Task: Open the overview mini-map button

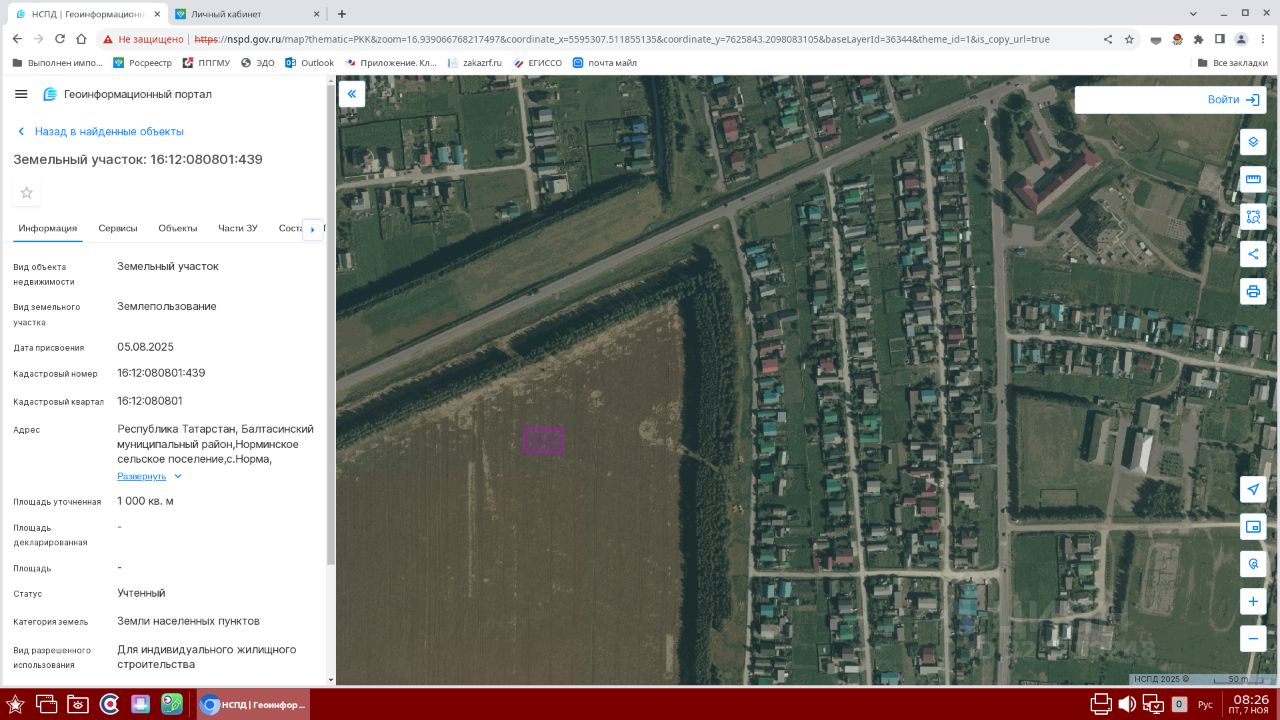Action: click(1253, 526)
